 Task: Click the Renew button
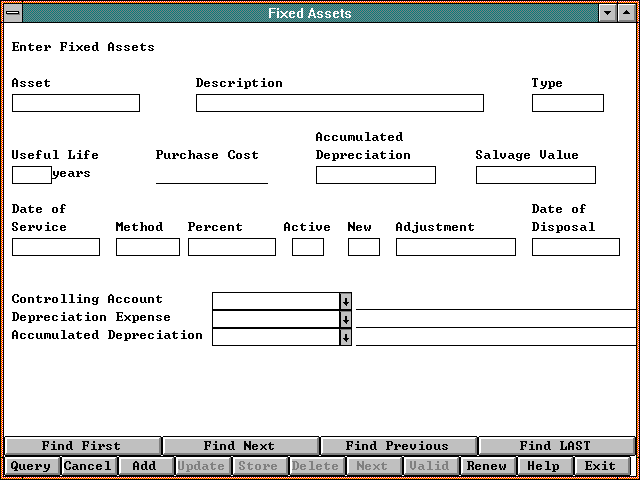click(x=487, y=466)
